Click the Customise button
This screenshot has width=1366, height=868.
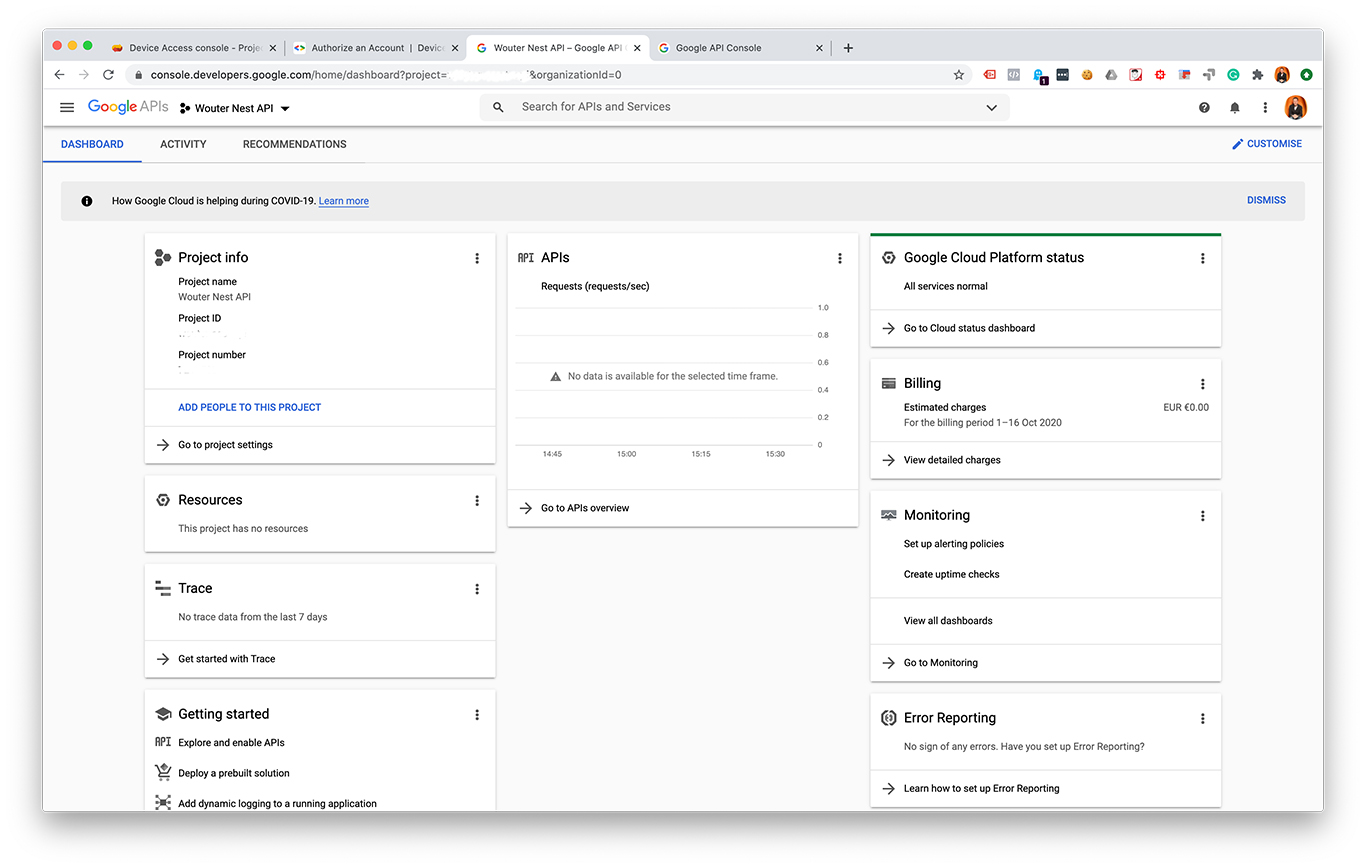click(x=1266, y=144)
